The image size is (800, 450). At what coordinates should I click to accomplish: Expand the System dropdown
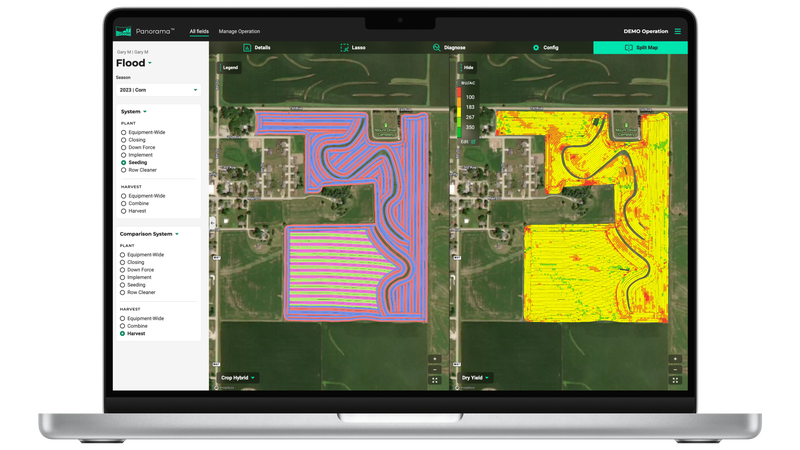pyautogui.click(x=134, y=111)
